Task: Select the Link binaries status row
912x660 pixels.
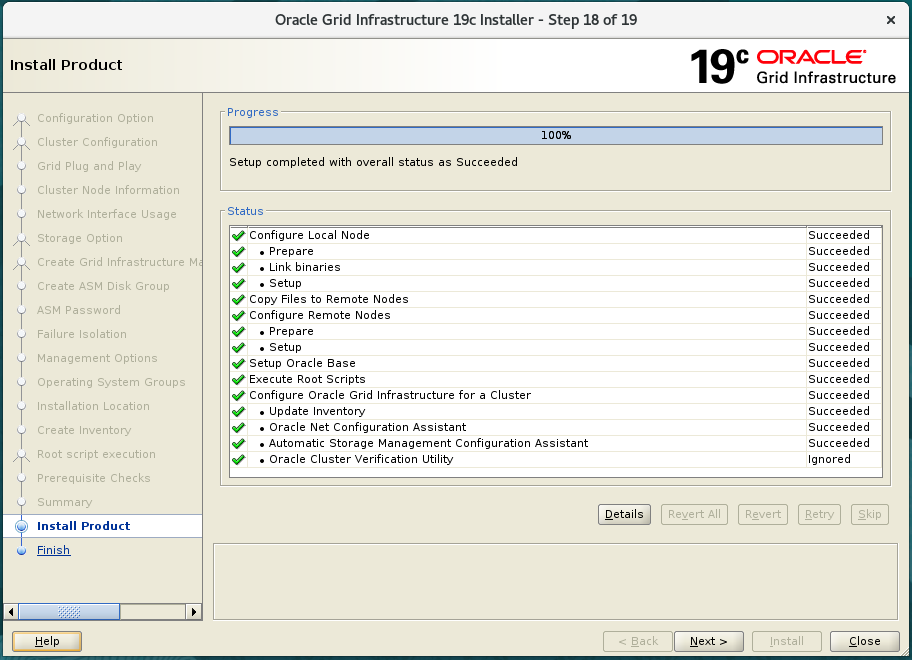Action: [556, 267]
